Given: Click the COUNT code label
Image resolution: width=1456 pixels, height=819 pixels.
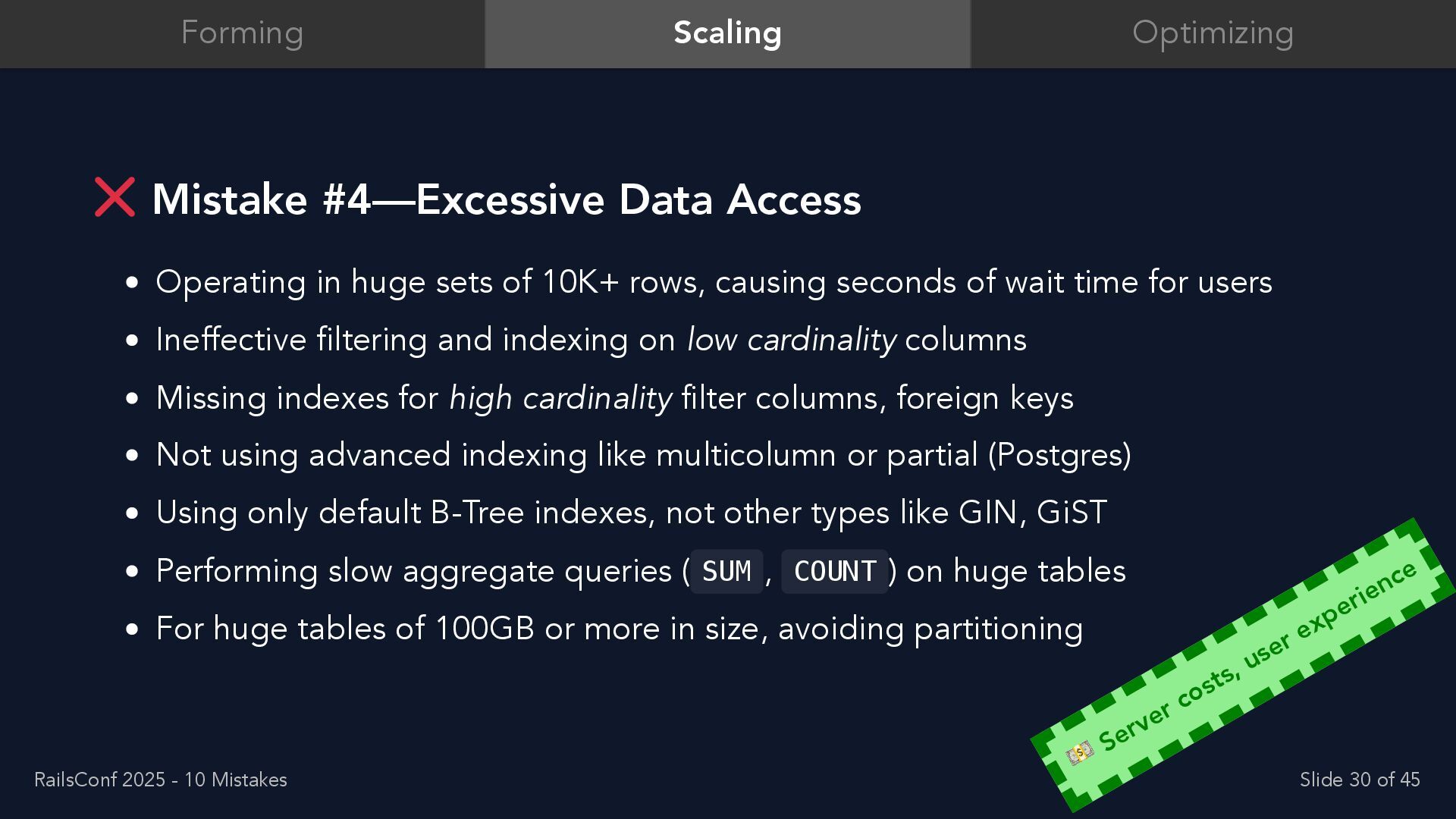Looking at the screenshot, I should (x=834, y=571).
